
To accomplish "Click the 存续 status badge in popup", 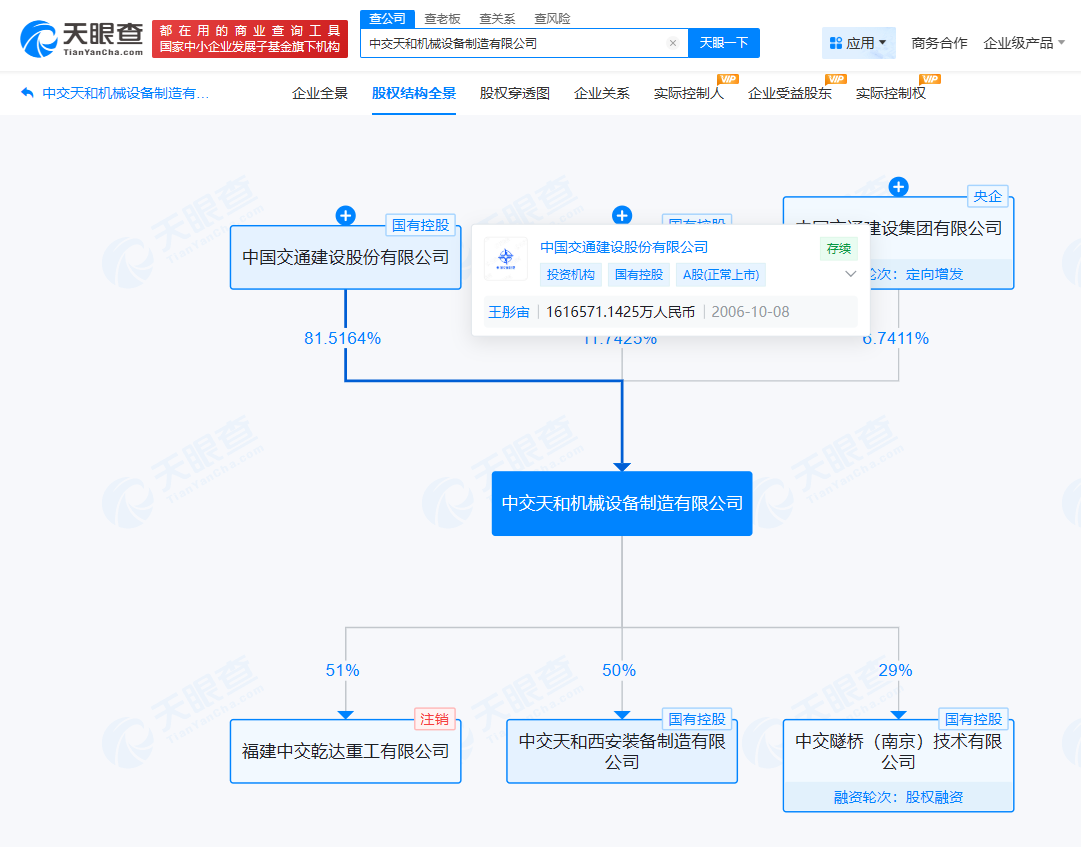I will pyautogui.click(x=839, y=249).
